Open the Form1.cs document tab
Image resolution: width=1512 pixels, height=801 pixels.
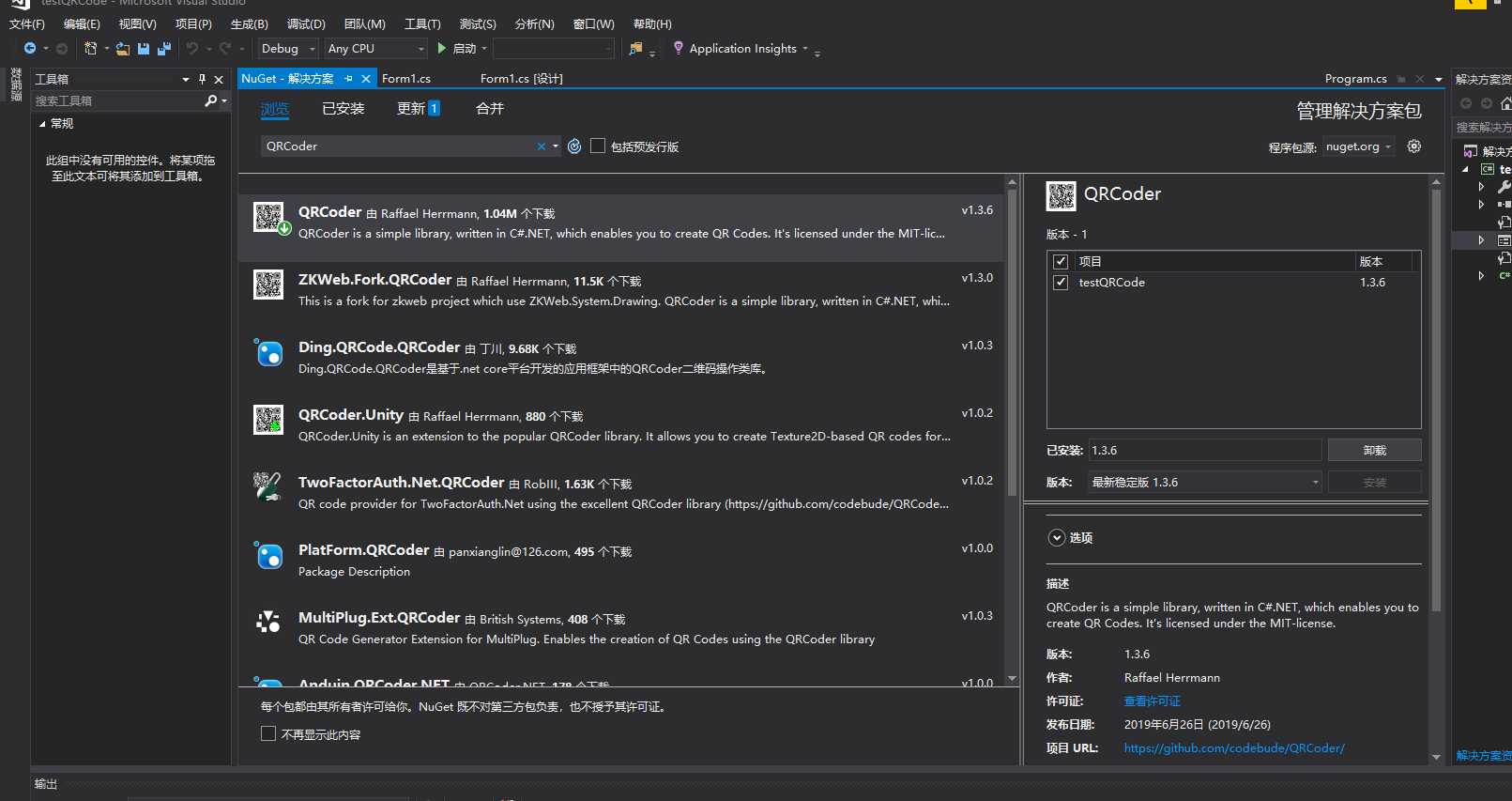click(x=406, y=79)
